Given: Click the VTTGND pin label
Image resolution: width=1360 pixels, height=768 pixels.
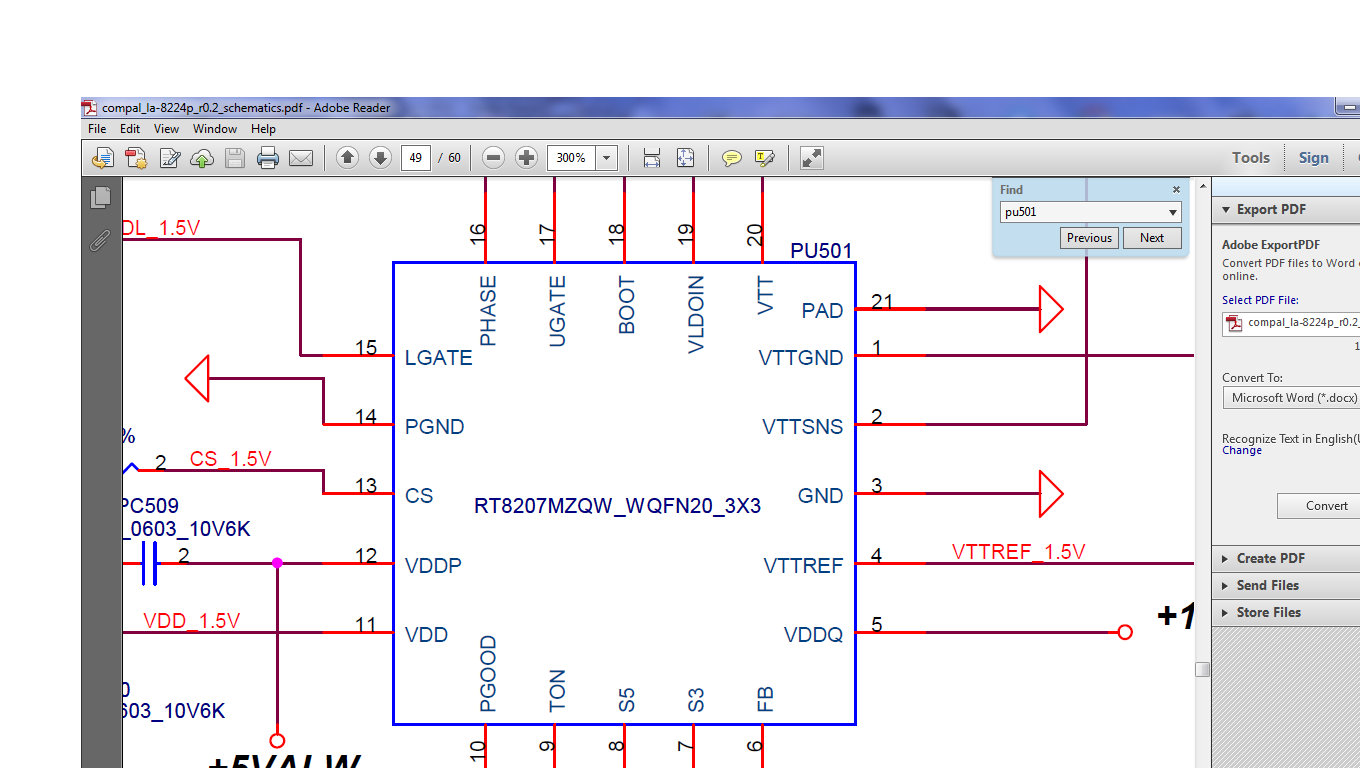Looking at the screenshot, I should pyautogui.click(x=801, y=357).
